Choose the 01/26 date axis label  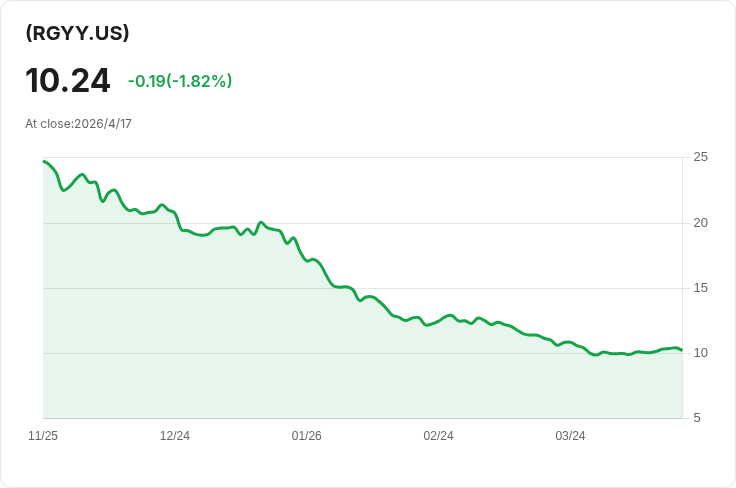[x=307, y=435]
